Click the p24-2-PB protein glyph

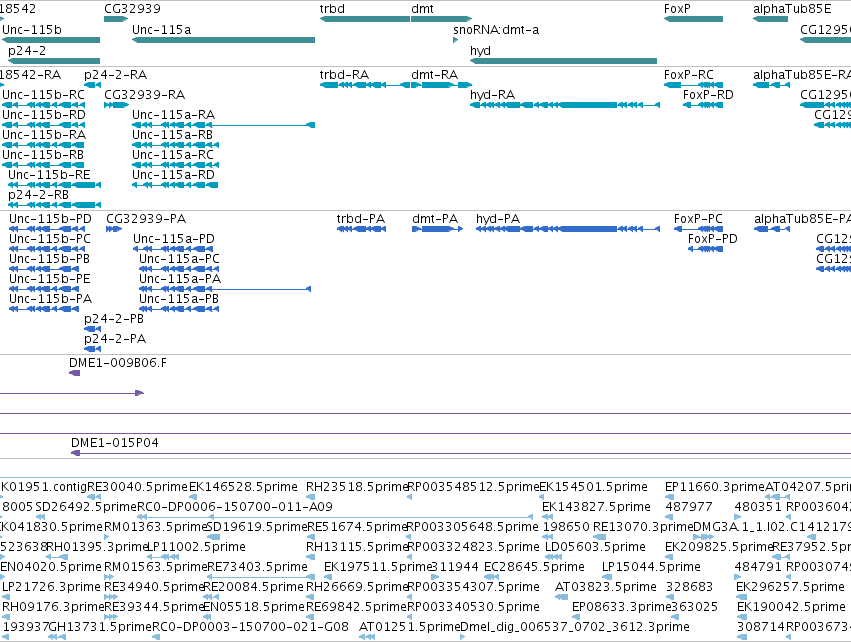click(92, 329)
